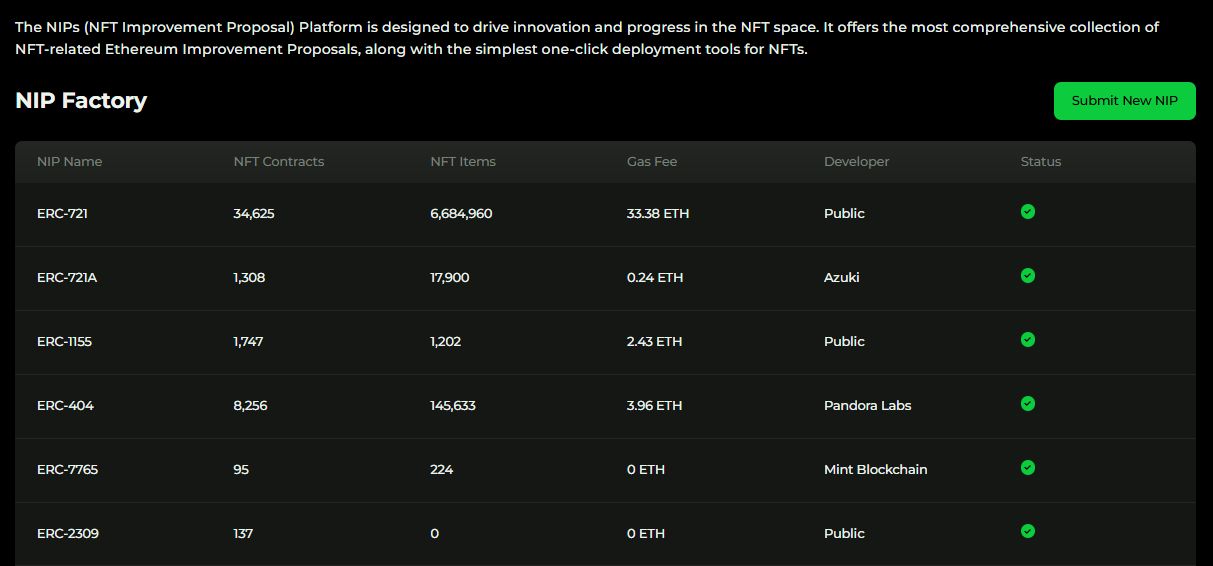The width and height of the screenshot is (1213, 566).
Task: Click the green status checkmark for ERC-721
Action: [x=1028, y=212]
